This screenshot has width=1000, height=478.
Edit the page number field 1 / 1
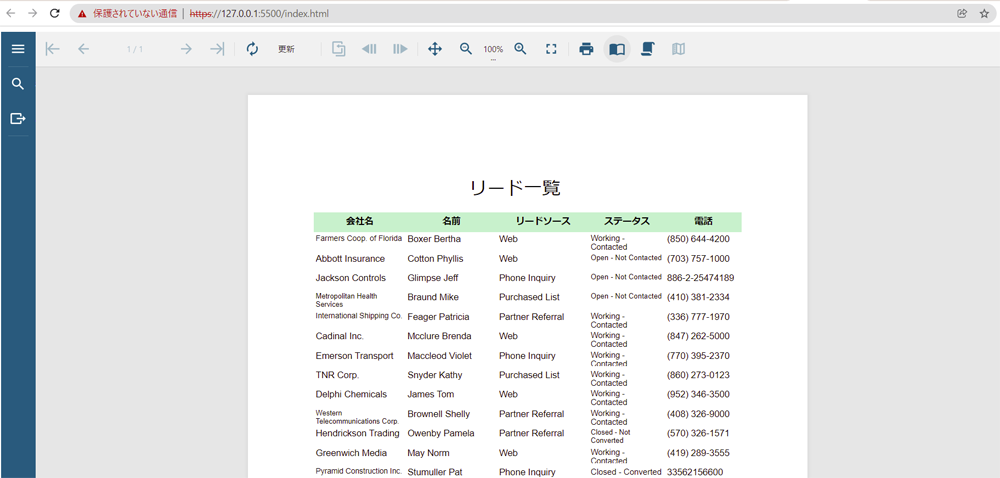[135, 49]
